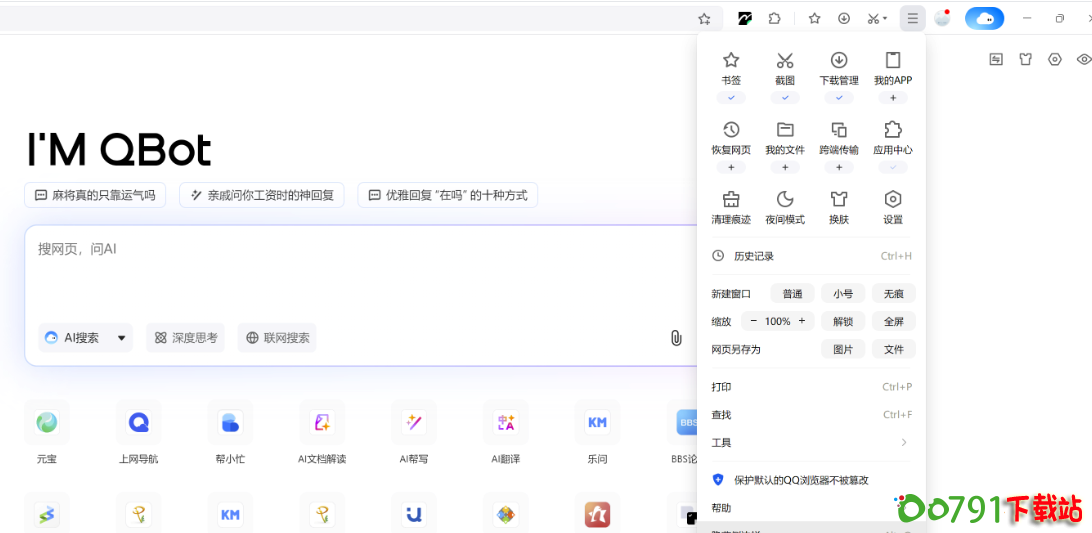Increase zoom with the plus button
This screenshot has height=533, width=1092.
pos(802,321)
